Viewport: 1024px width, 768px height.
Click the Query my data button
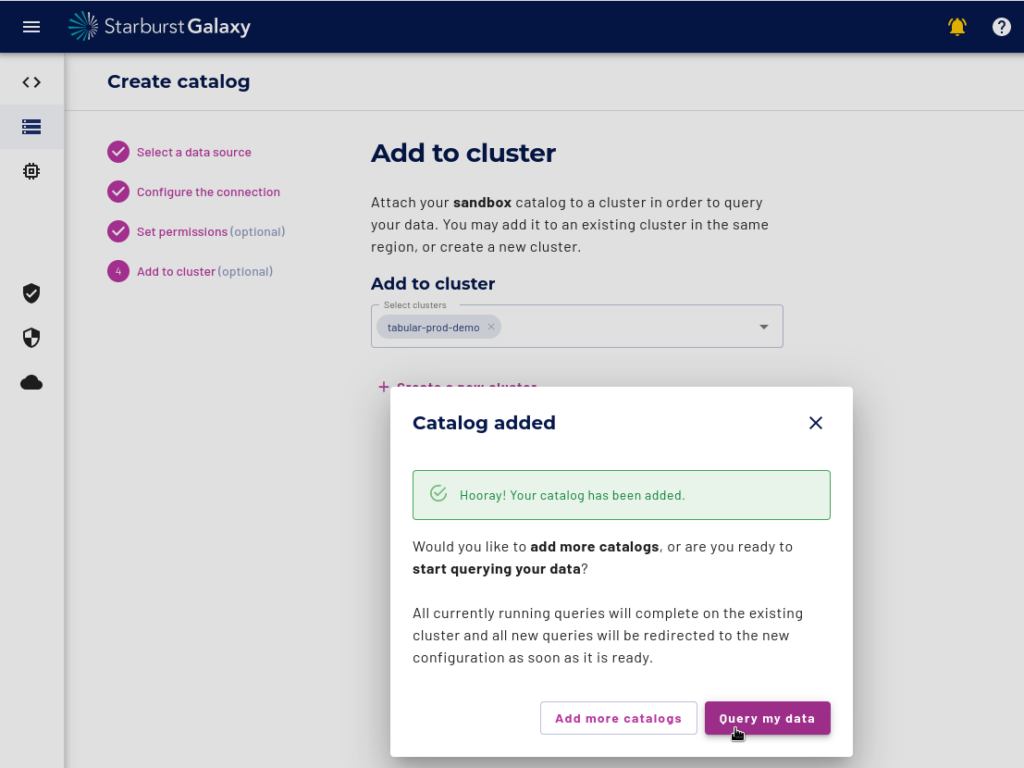(767, 718)
